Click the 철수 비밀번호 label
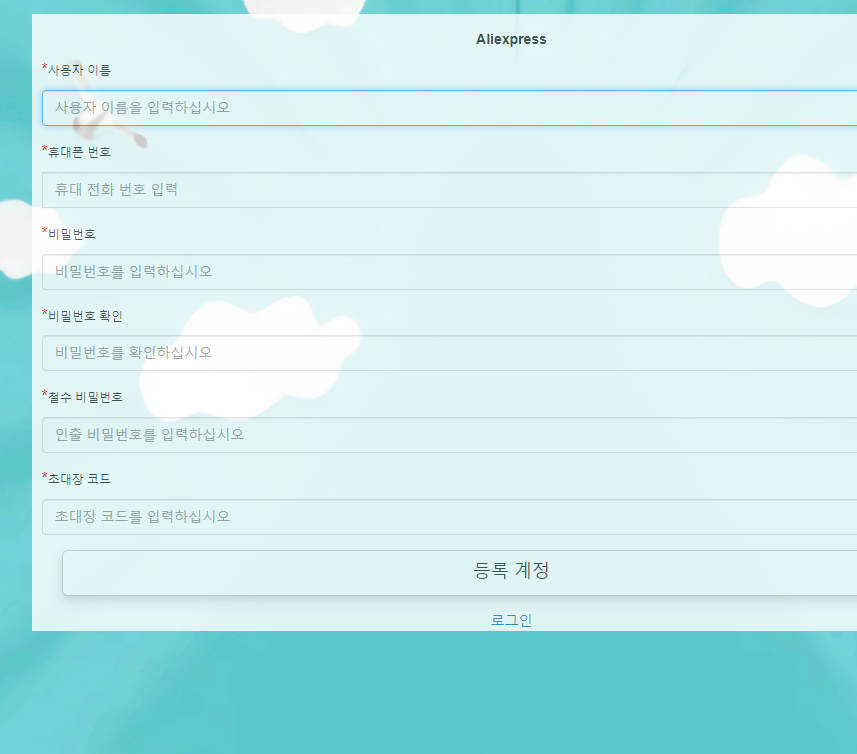This screenshot has width=857, height=754. click(85, 397)
